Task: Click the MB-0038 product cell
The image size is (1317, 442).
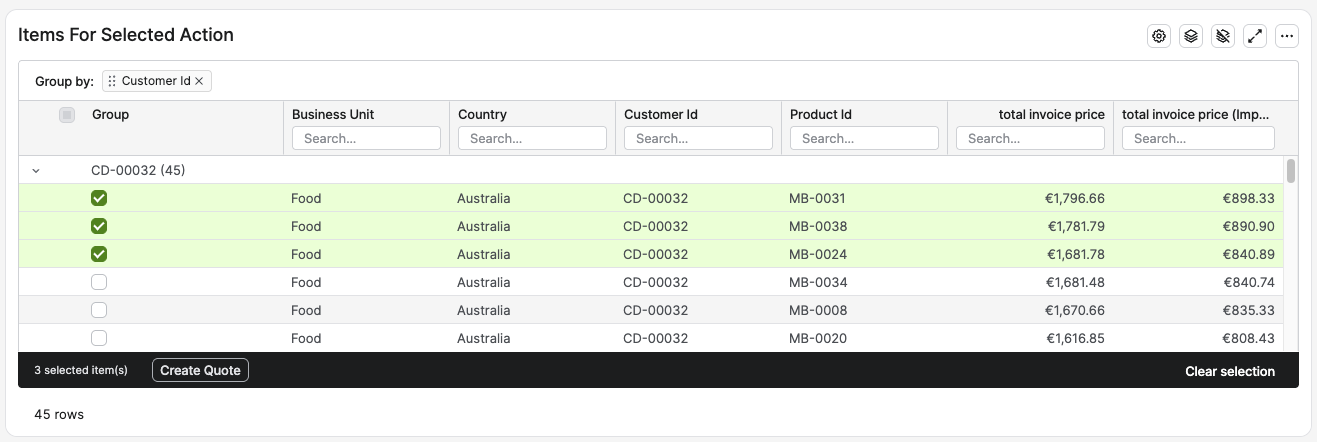Action: pos(818,226)
